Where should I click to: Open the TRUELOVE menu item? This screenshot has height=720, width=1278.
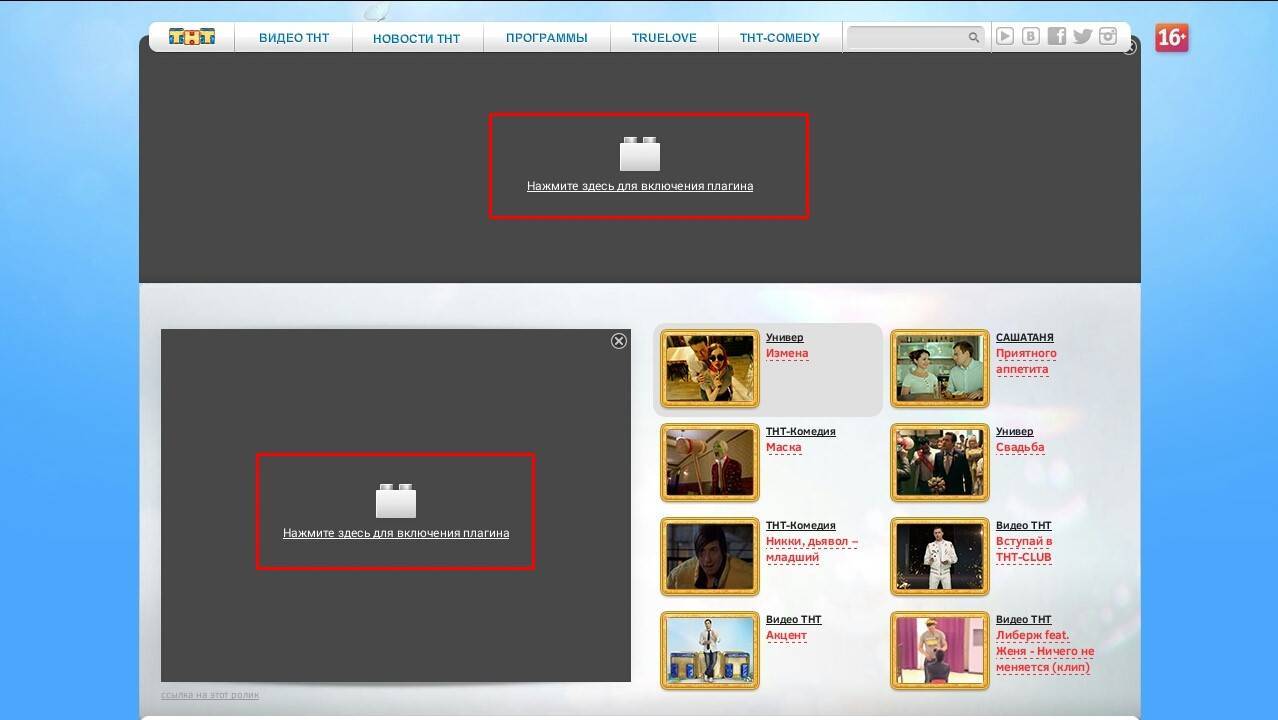[x=661, y=38]
